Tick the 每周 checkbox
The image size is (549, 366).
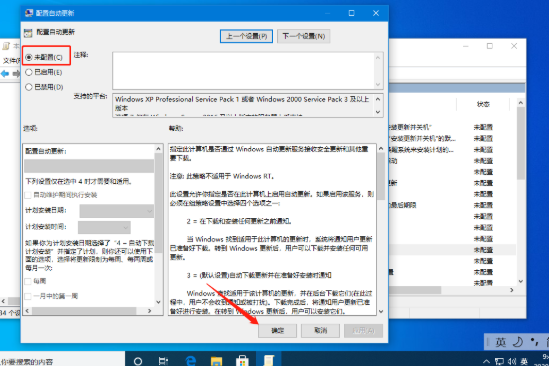point(28,281)
